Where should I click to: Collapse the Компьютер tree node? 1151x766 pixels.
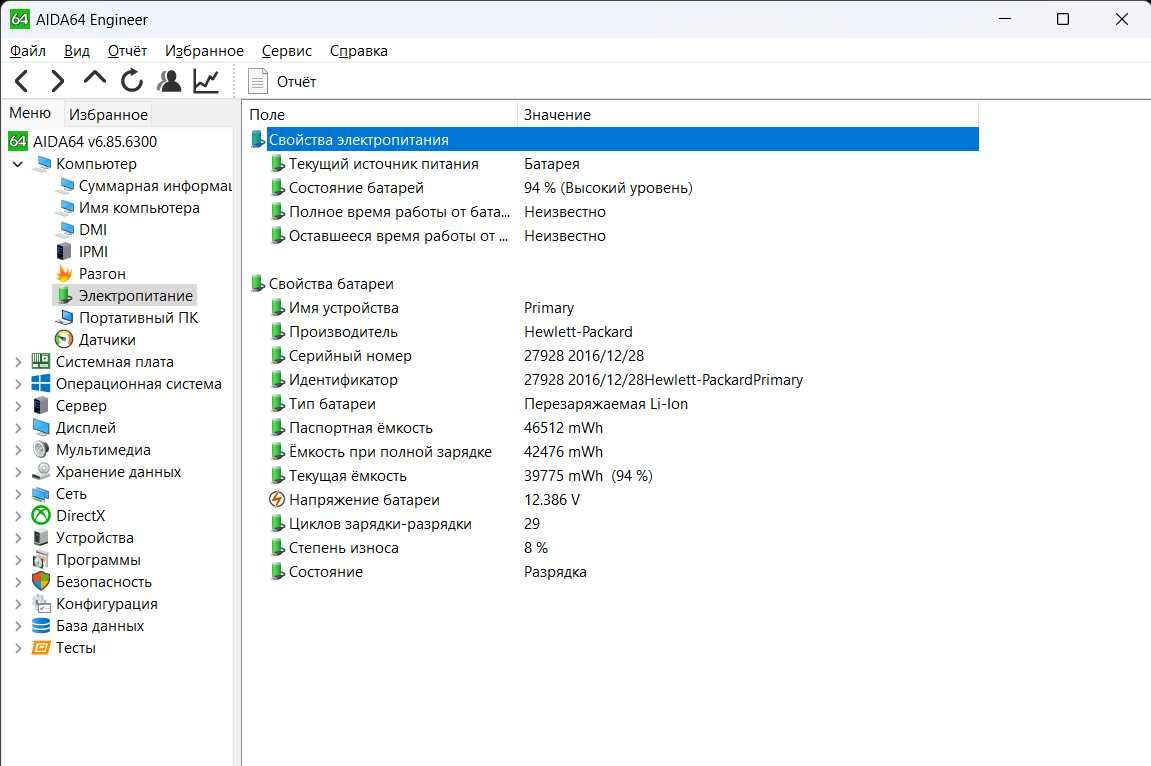pyautogui.click(x=18, y=164)
